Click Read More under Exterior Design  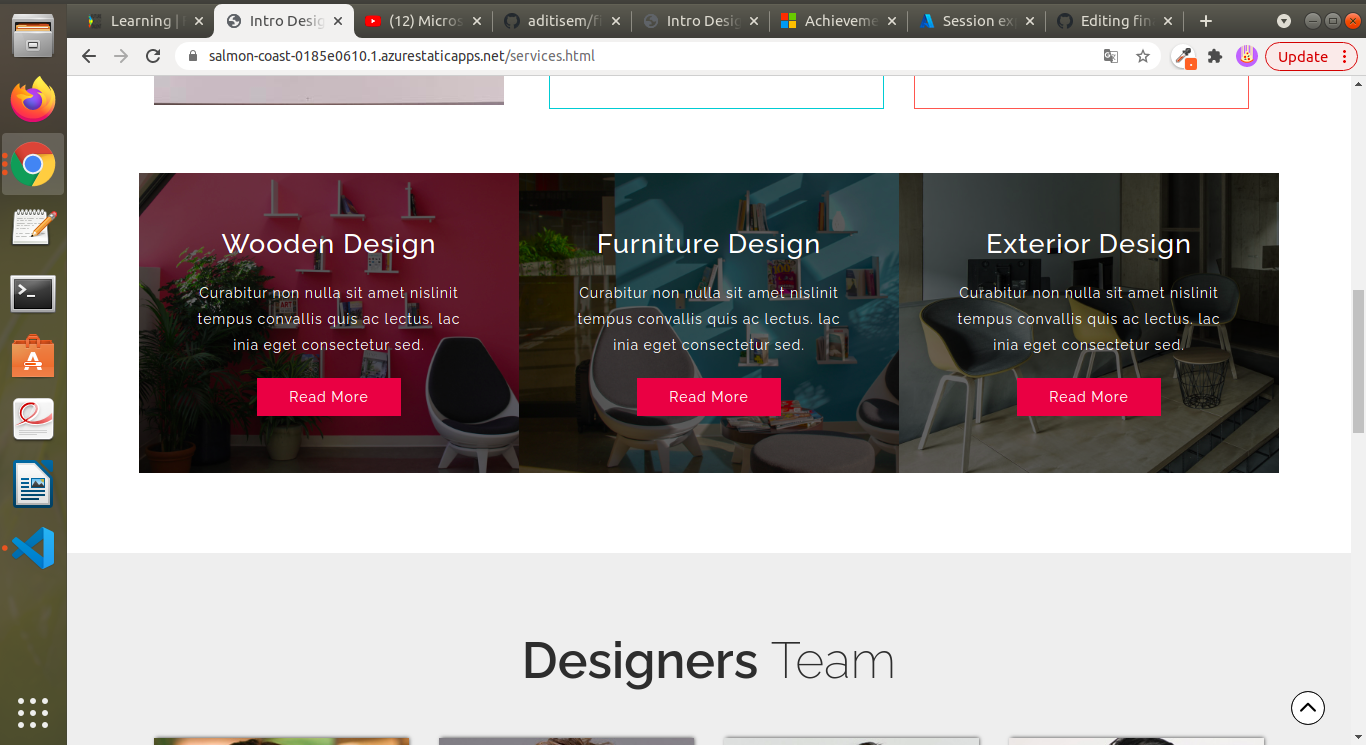tap(1089, 397)
